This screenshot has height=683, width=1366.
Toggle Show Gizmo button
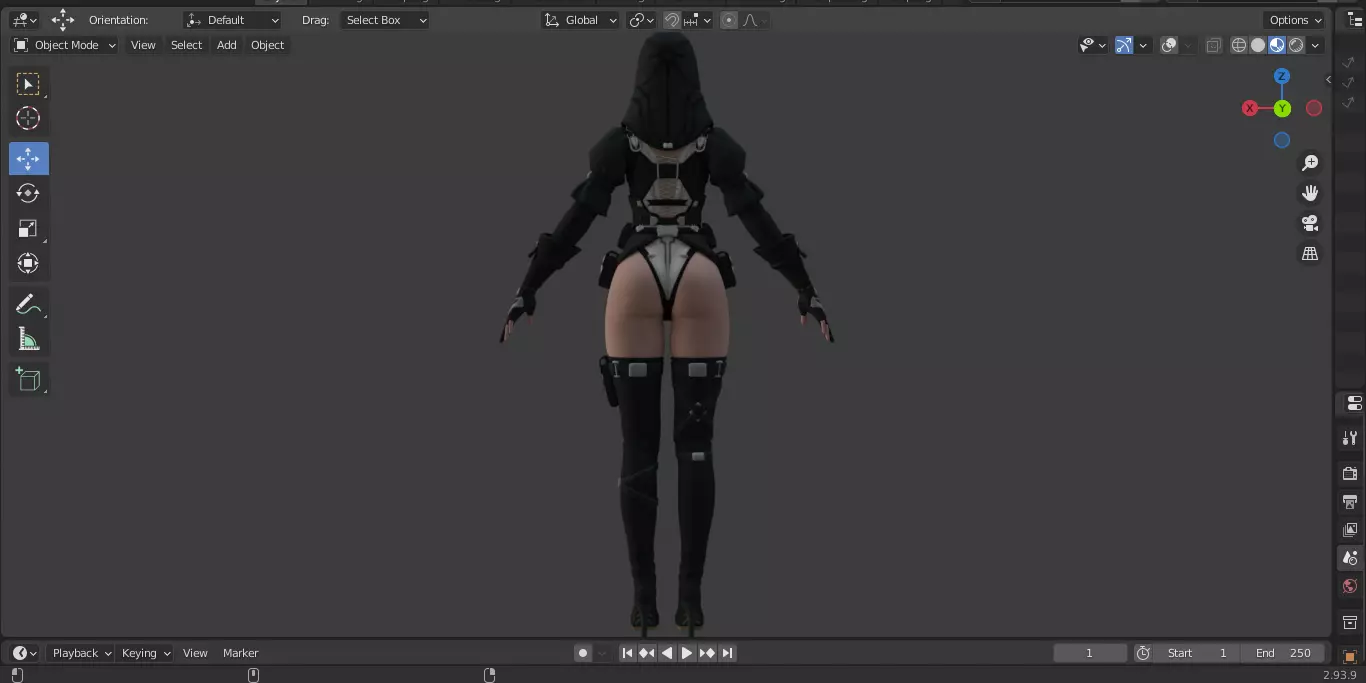click(x=1124, y=45)
